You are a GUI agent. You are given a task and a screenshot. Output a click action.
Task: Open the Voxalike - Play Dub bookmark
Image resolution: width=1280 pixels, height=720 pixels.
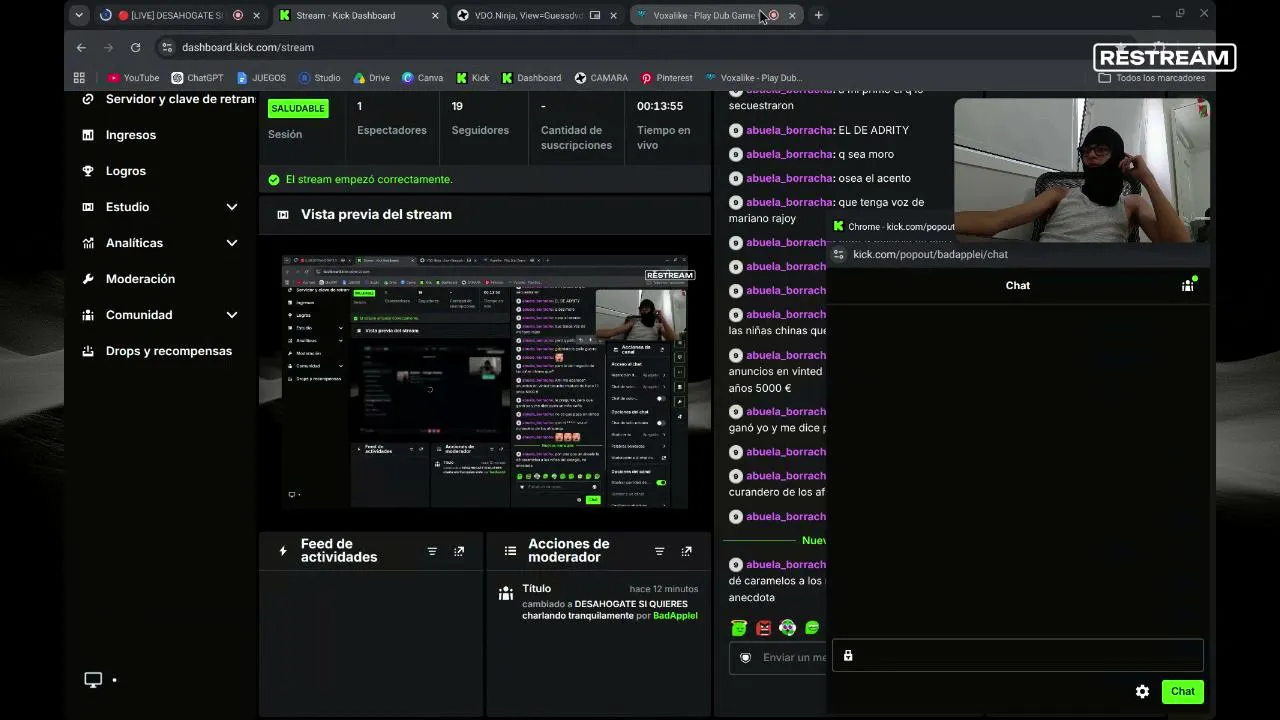tap(754, 78)
